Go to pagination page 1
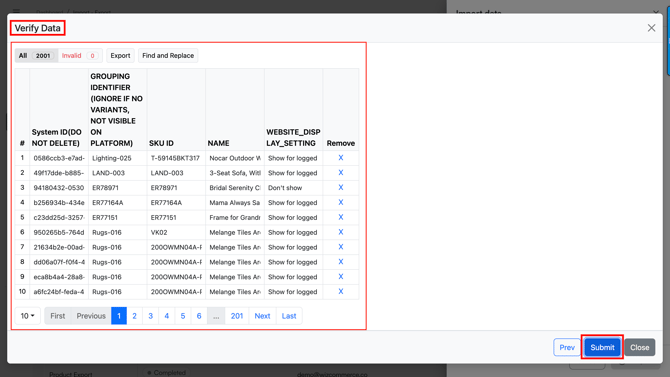This screenshot has height=377, width=670. coord(119,316)
